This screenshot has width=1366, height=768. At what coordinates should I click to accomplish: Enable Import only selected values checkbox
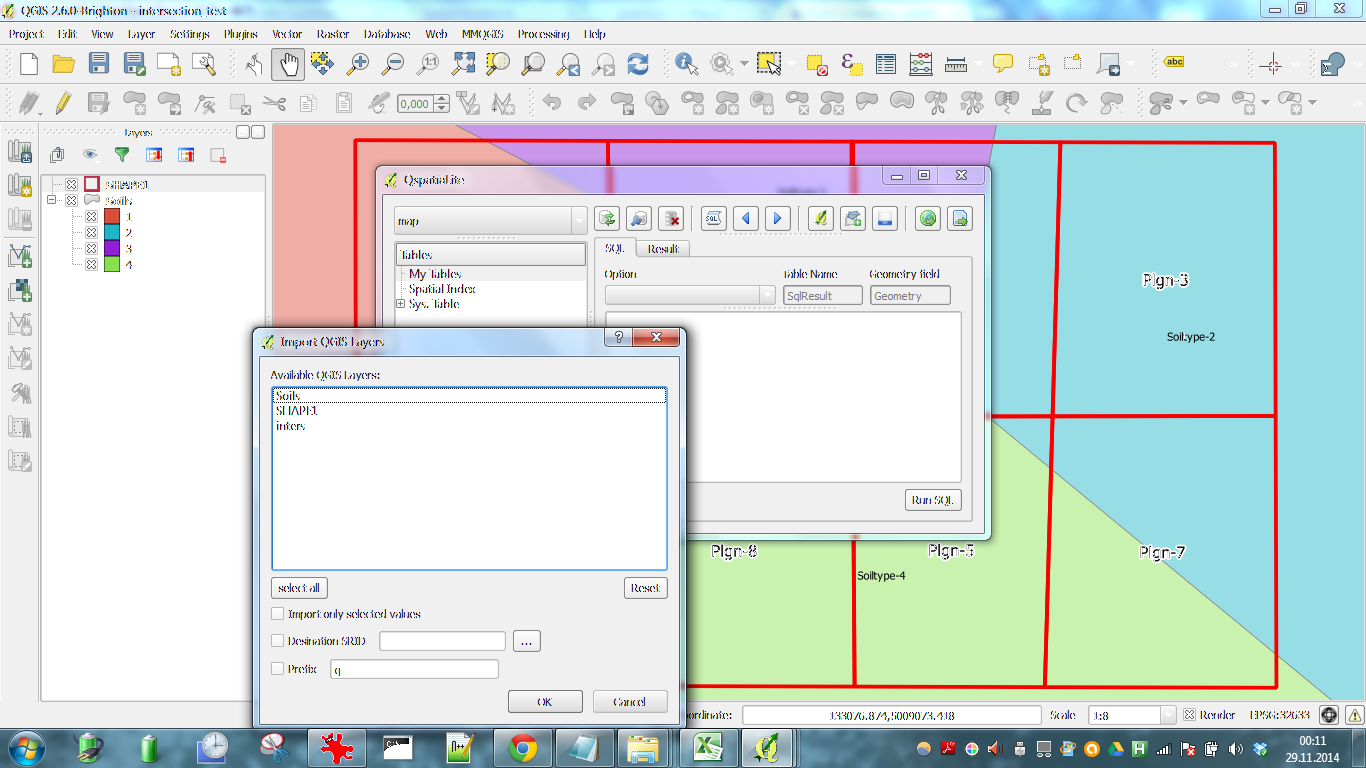point(278,614)
